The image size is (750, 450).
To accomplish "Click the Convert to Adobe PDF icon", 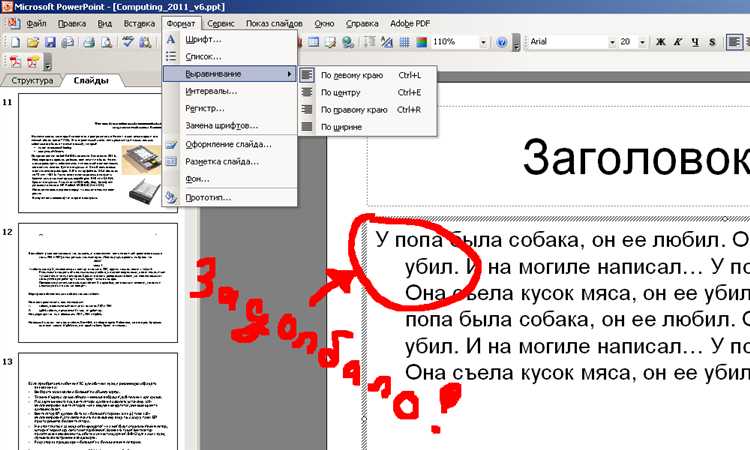I will coord(15,62).
